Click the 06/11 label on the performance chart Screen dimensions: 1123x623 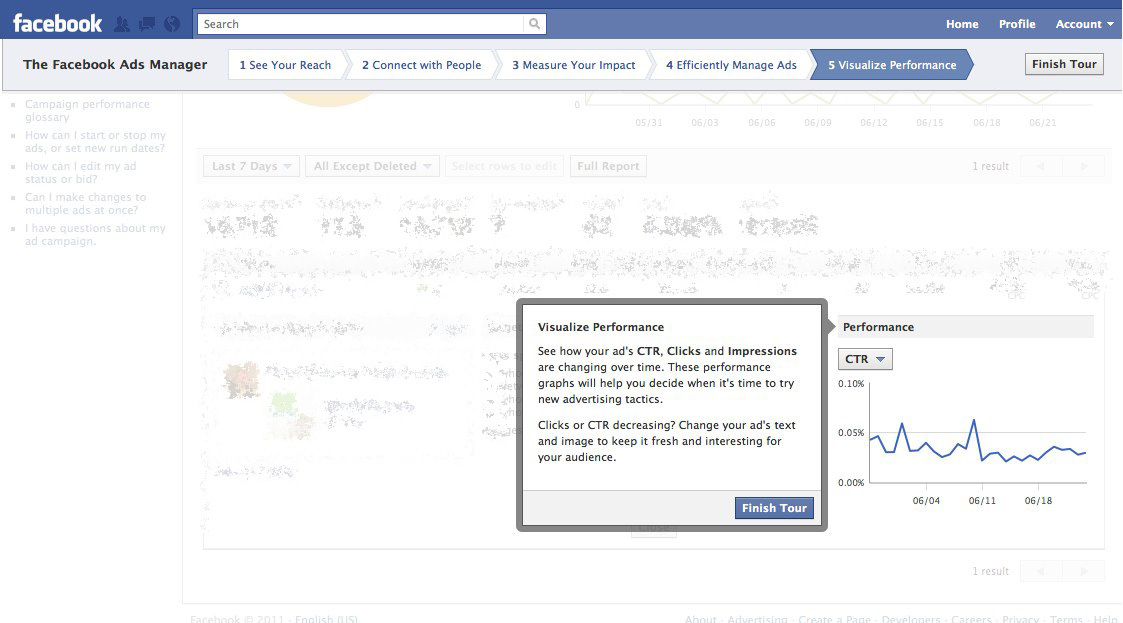[982, 501]
